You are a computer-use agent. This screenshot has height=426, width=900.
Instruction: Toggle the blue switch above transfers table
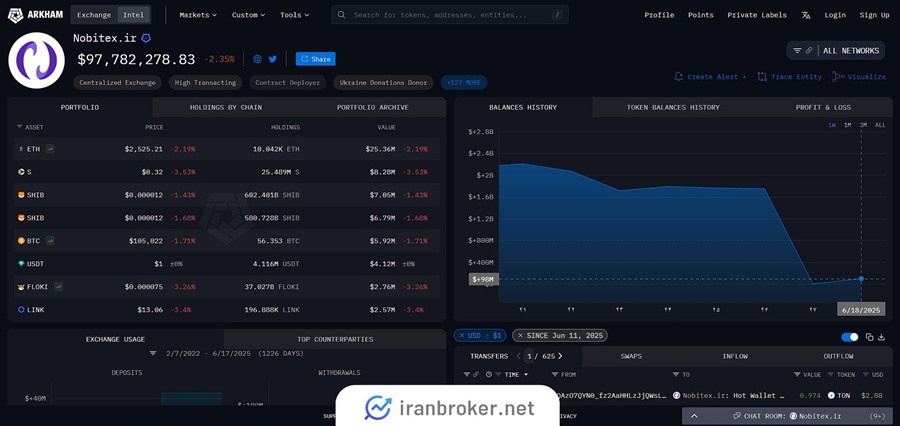coord(849,337)
